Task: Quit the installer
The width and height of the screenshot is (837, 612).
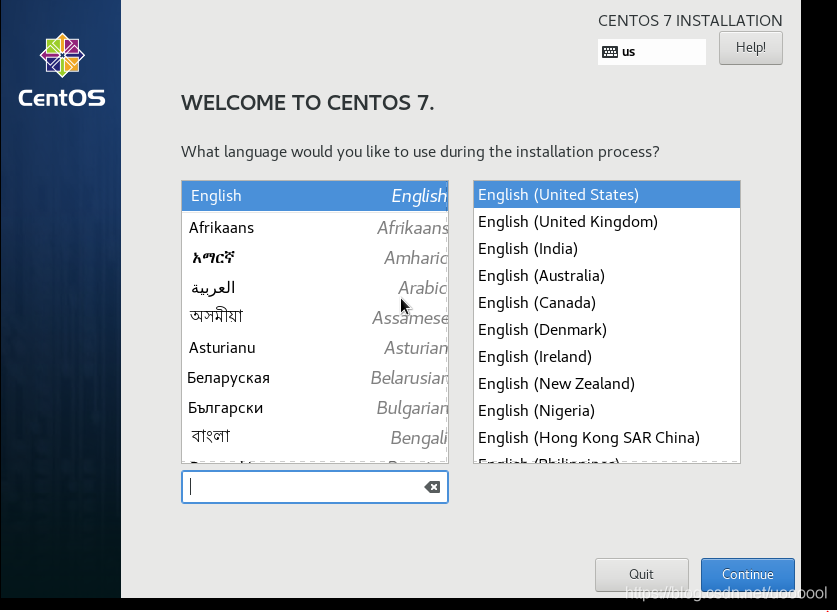Action: (x=642, y=574)
